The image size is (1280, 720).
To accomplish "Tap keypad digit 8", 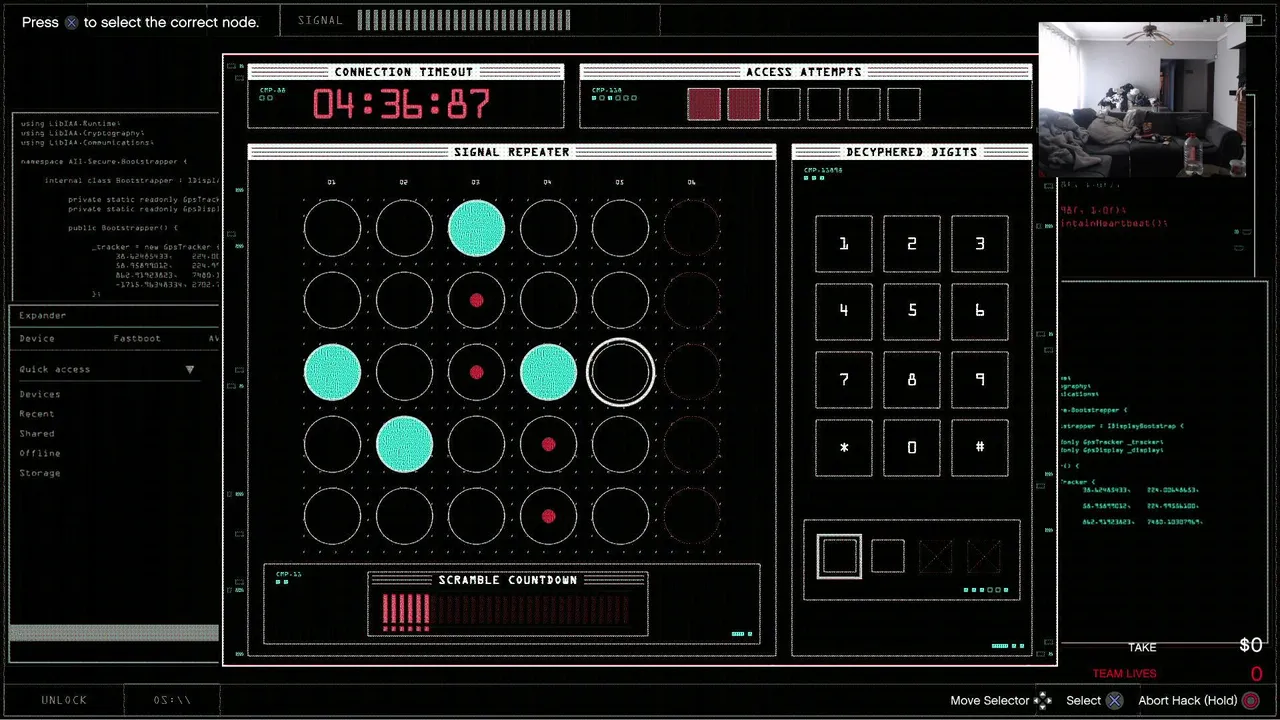I will tap(911, 379).
